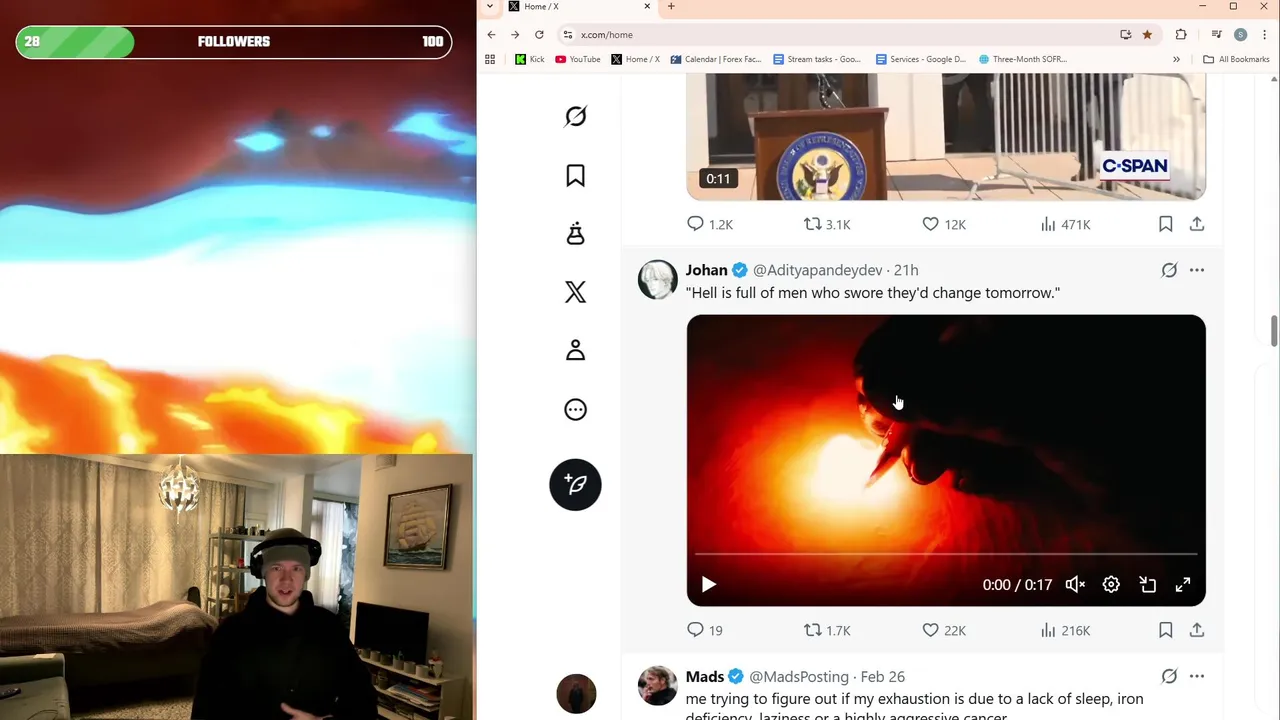This screenshot has height=720, width=1280.
Task: Open Grok from the X sidebar
Action: click(x=575, y=117)
